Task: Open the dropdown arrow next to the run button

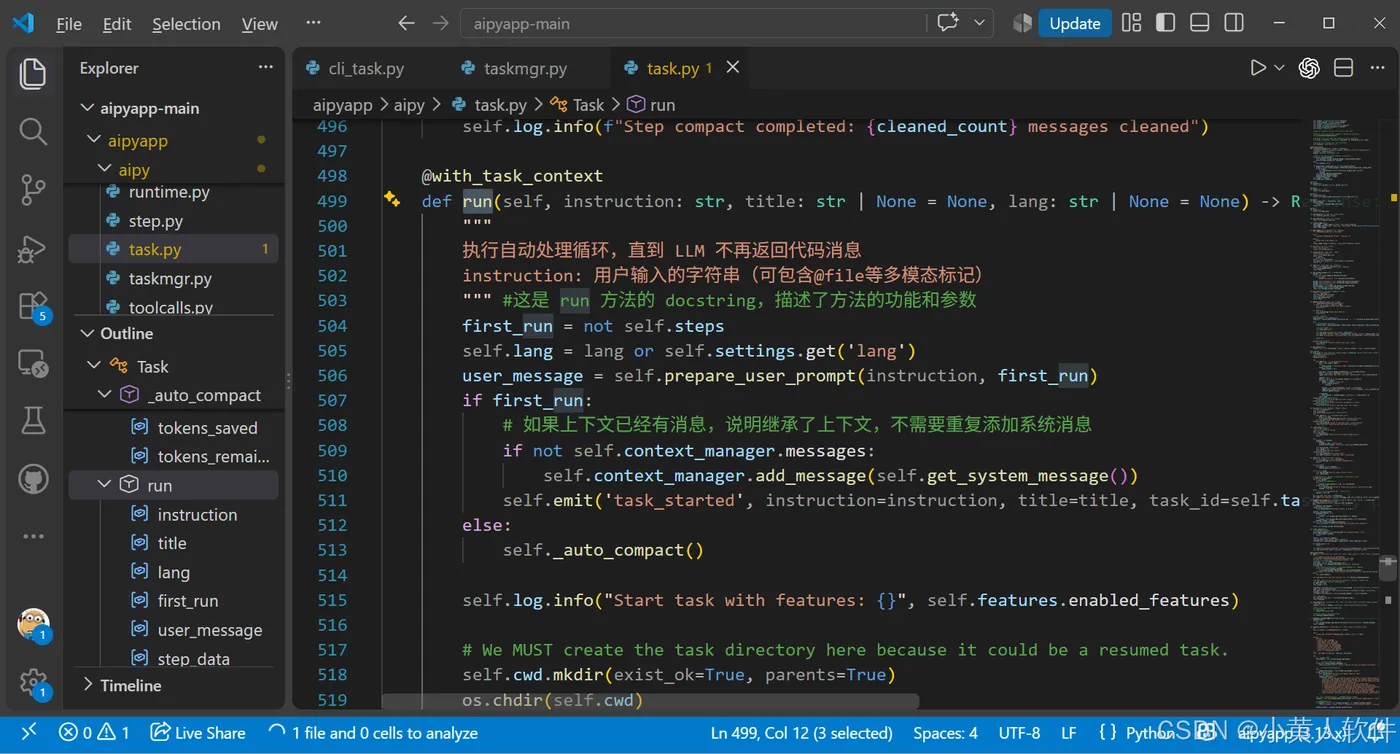Action: 1279,68
